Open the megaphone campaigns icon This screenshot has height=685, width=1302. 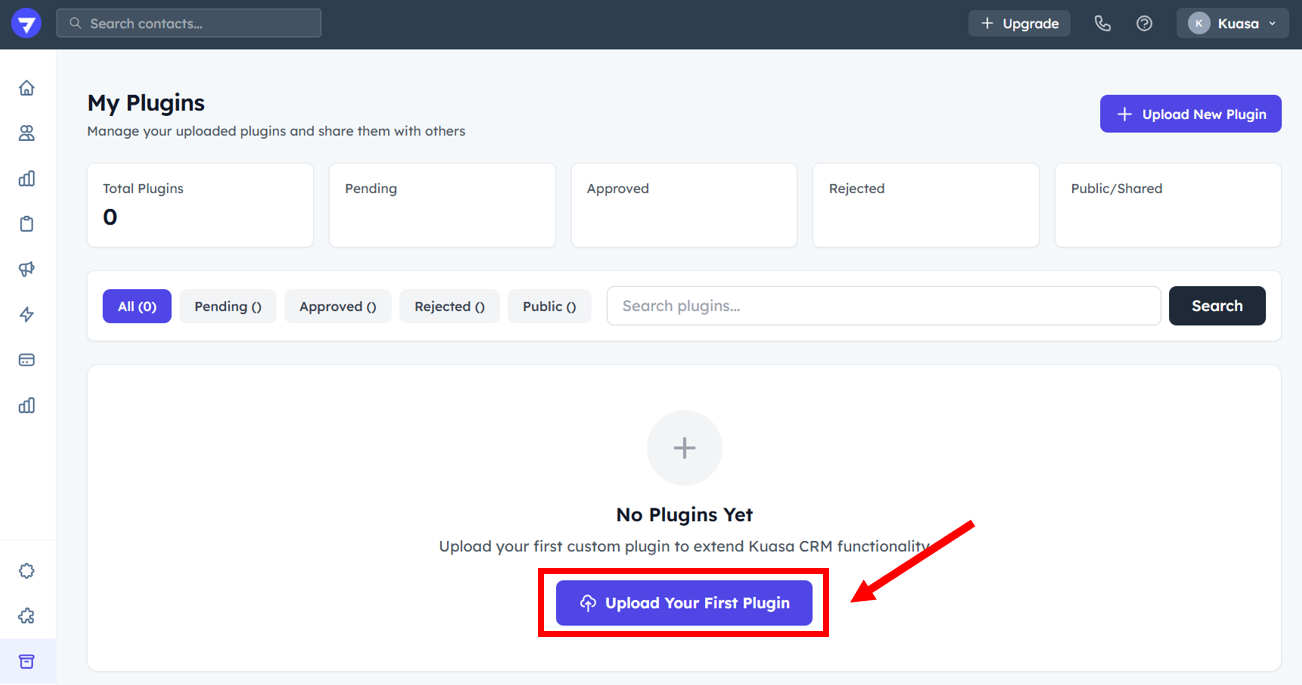coord(27,269)
